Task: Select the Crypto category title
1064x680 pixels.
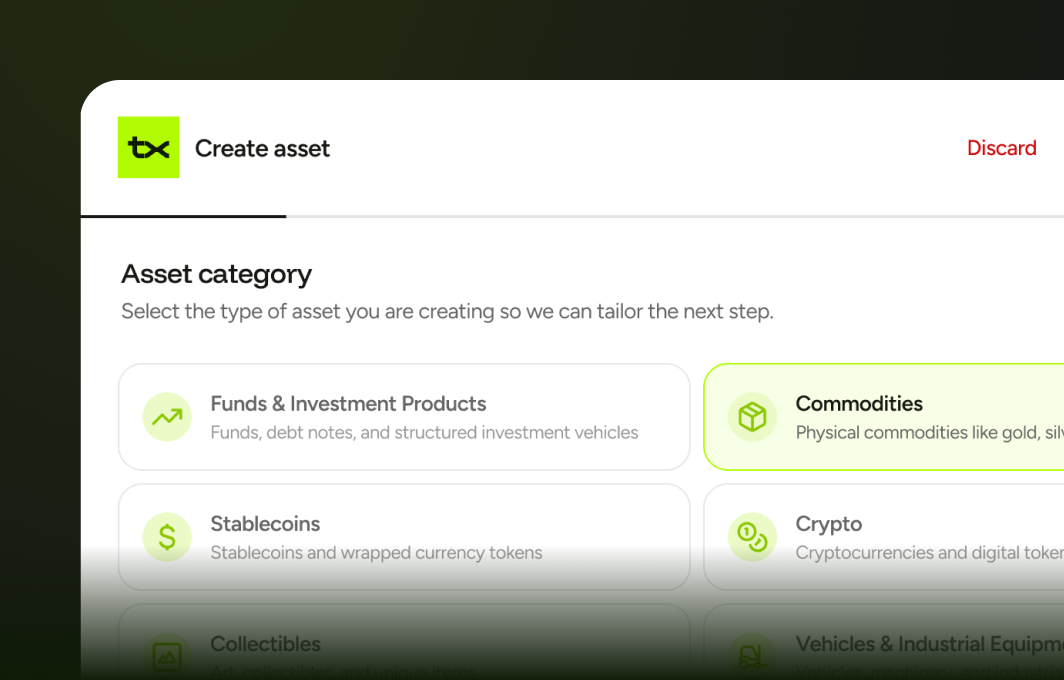Action: coord(829,524)
